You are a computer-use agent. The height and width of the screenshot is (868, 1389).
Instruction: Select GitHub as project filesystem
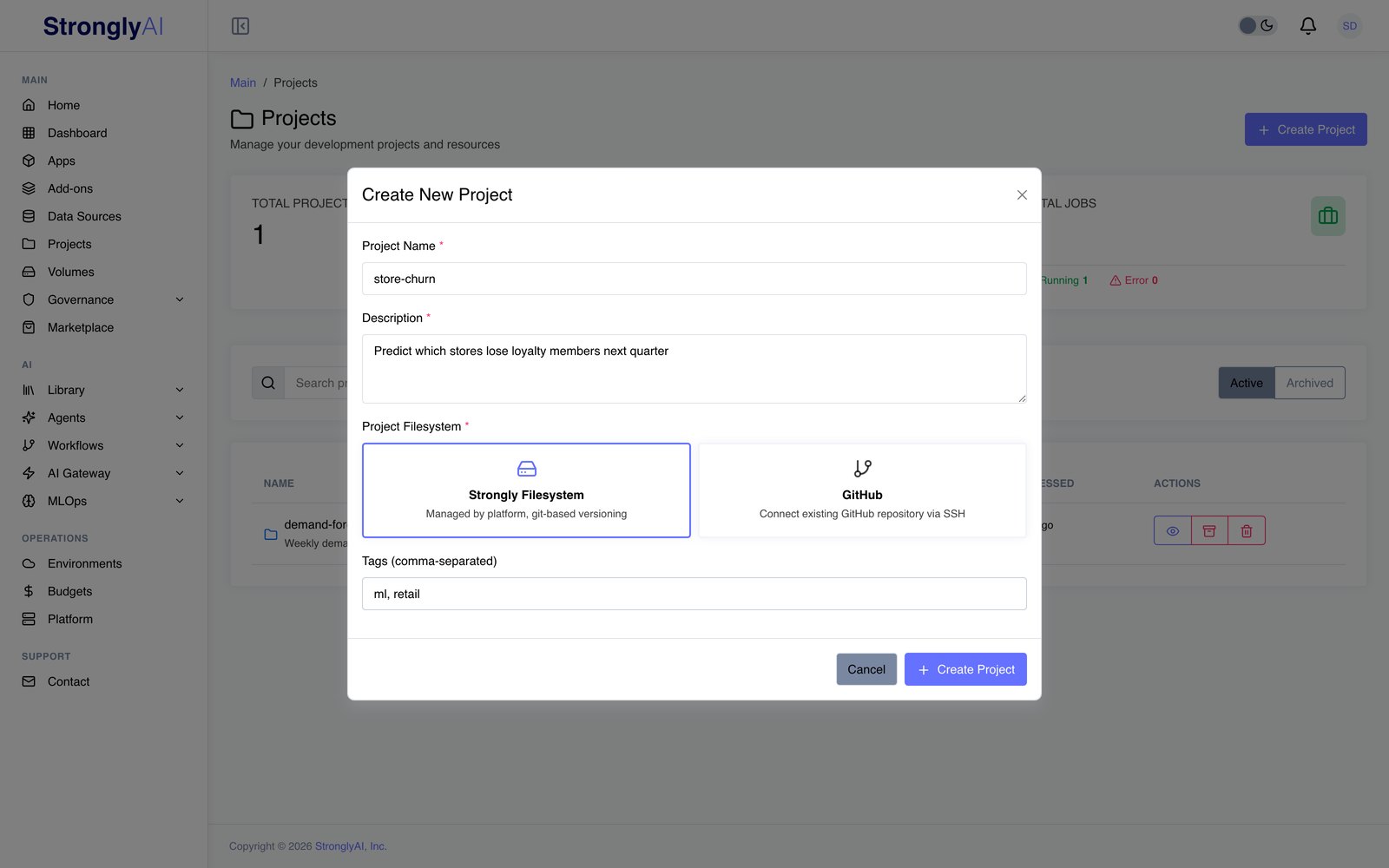click(x=862, y=490)
